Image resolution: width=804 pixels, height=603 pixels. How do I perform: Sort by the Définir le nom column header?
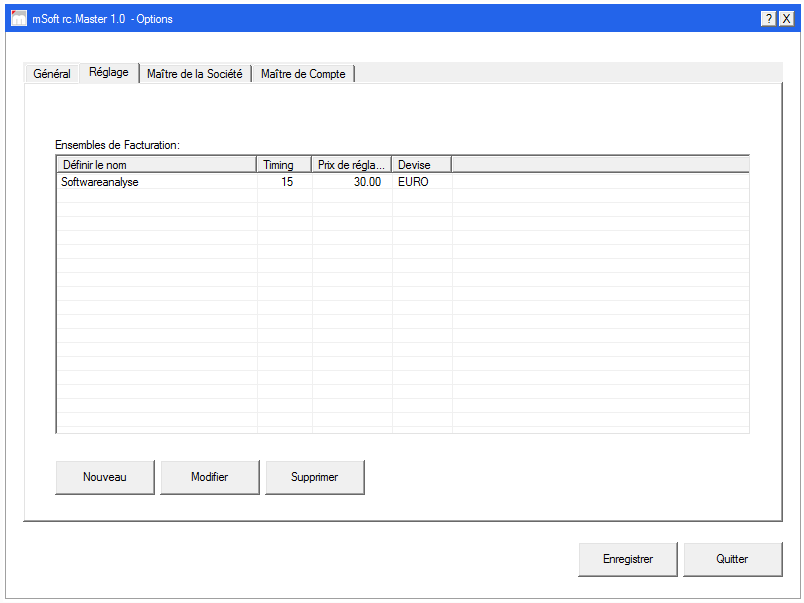156,164
